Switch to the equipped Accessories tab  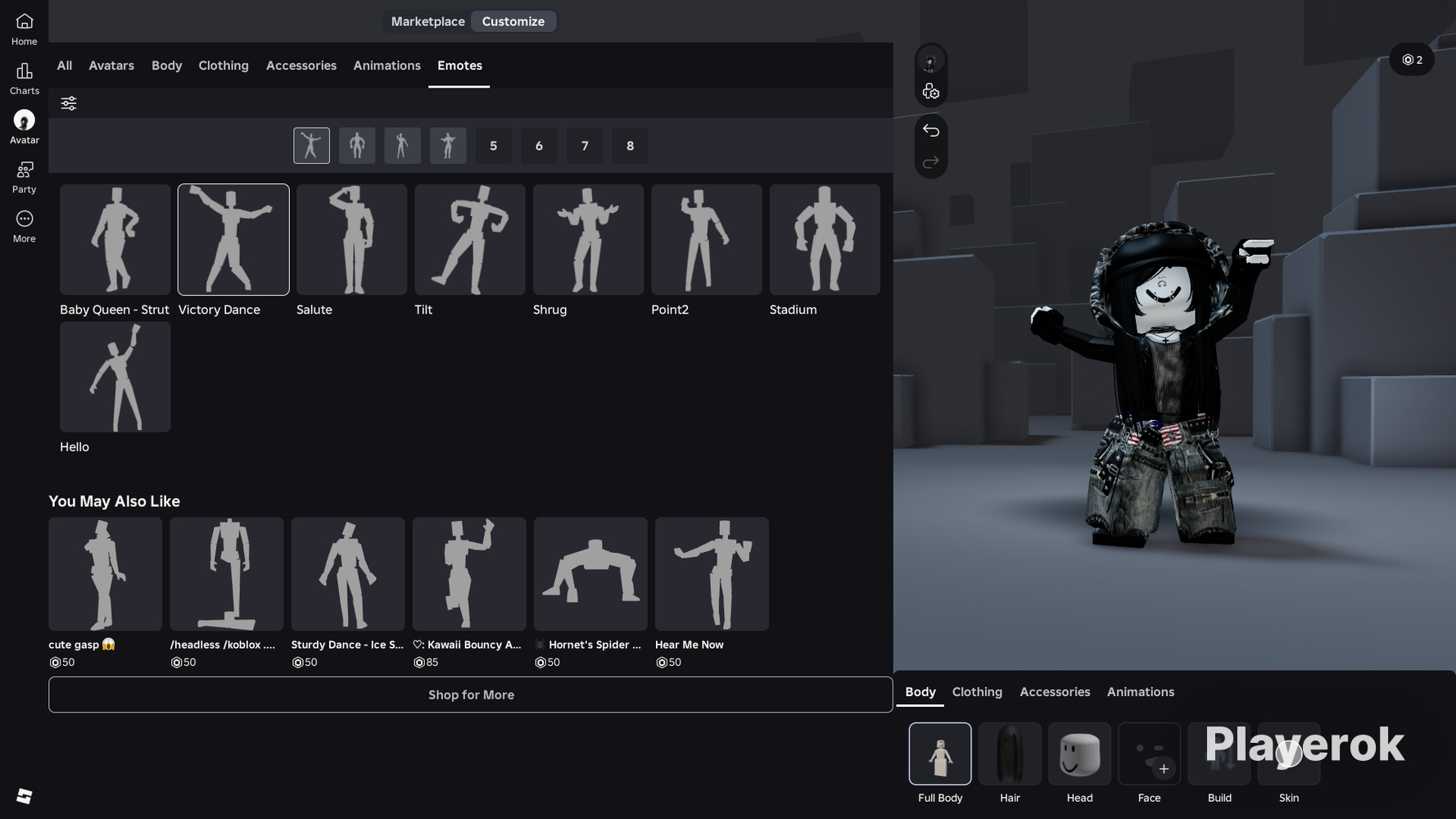click(1055, 692)
